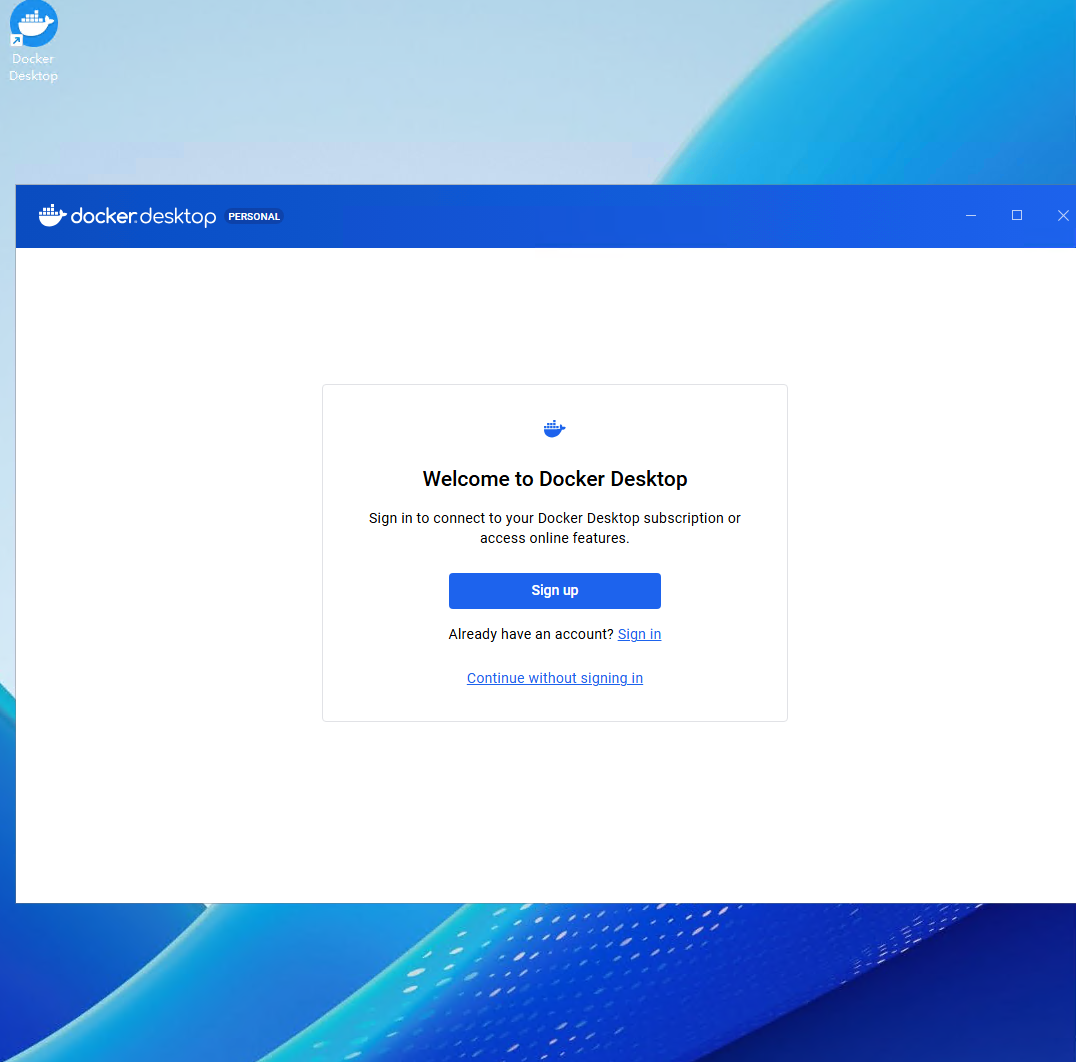Close the Docker Desktop window
1076x1062 pixels.
pos(1063,215)
